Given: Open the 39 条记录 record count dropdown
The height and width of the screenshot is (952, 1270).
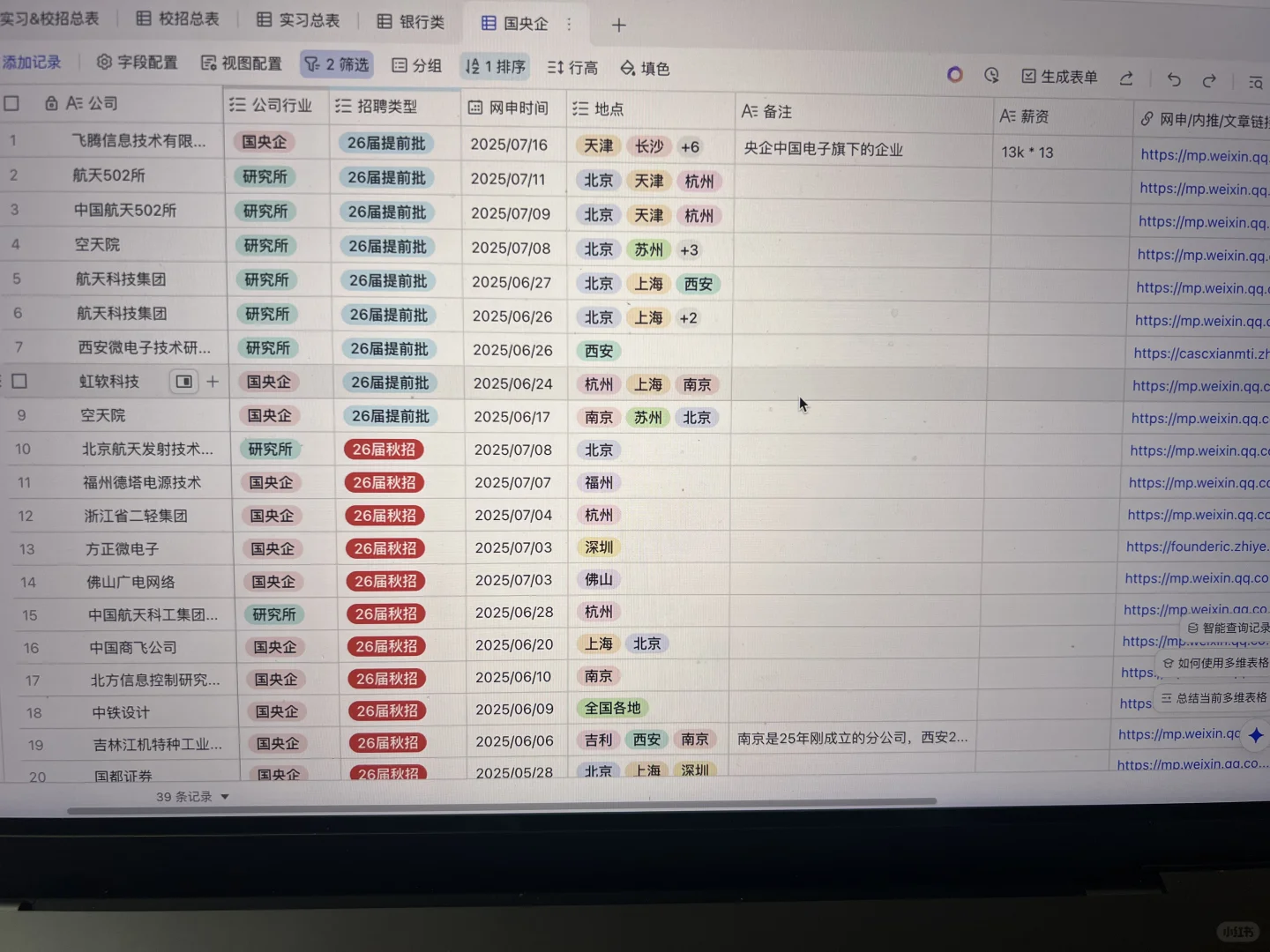Looking at the screenshot, I should point(192,797).
